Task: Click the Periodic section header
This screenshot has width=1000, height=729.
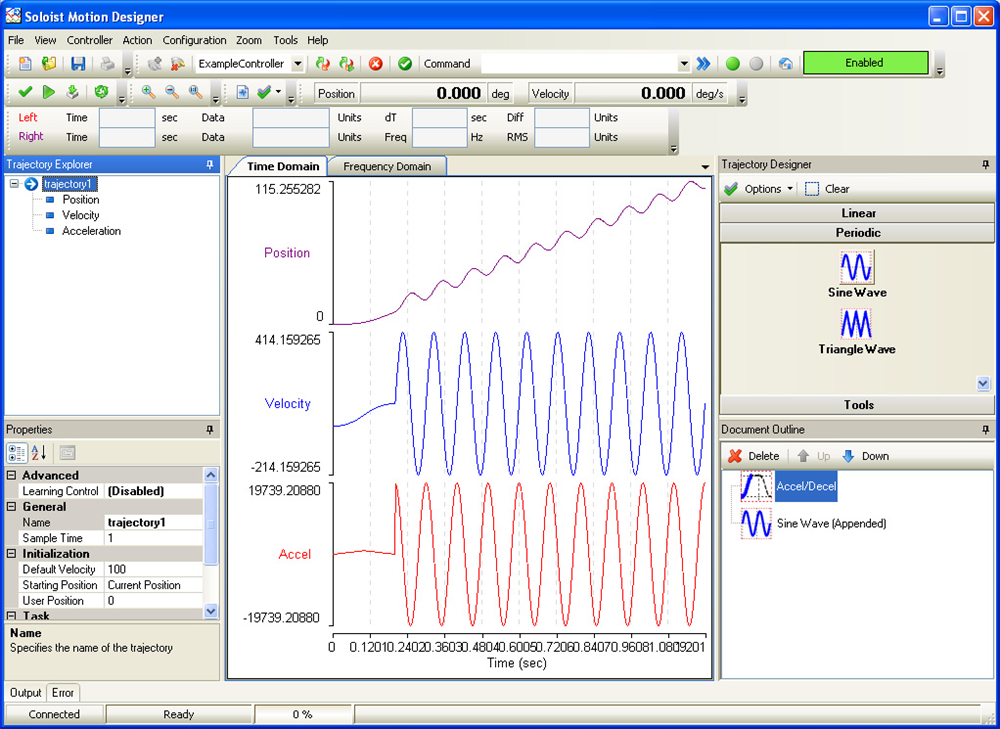Action: (x=858, y=233)
